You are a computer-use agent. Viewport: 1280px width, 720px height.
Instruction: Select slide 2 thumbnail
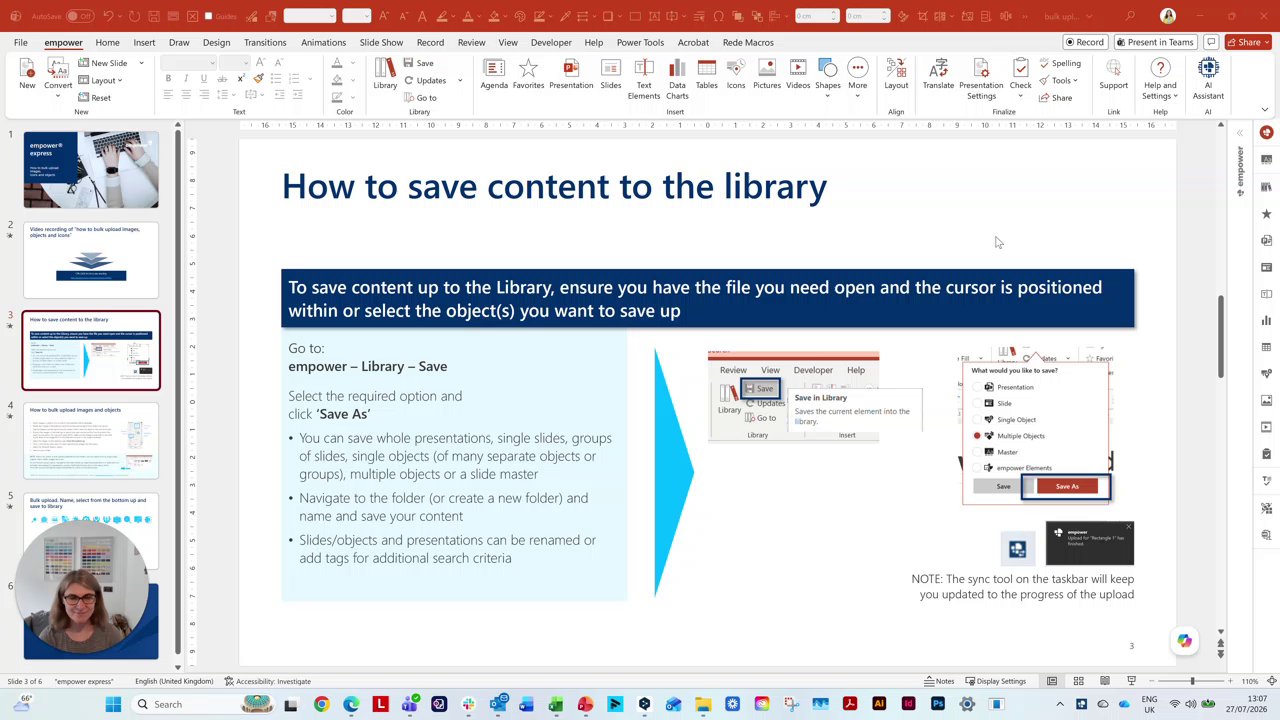coord(91,260)
